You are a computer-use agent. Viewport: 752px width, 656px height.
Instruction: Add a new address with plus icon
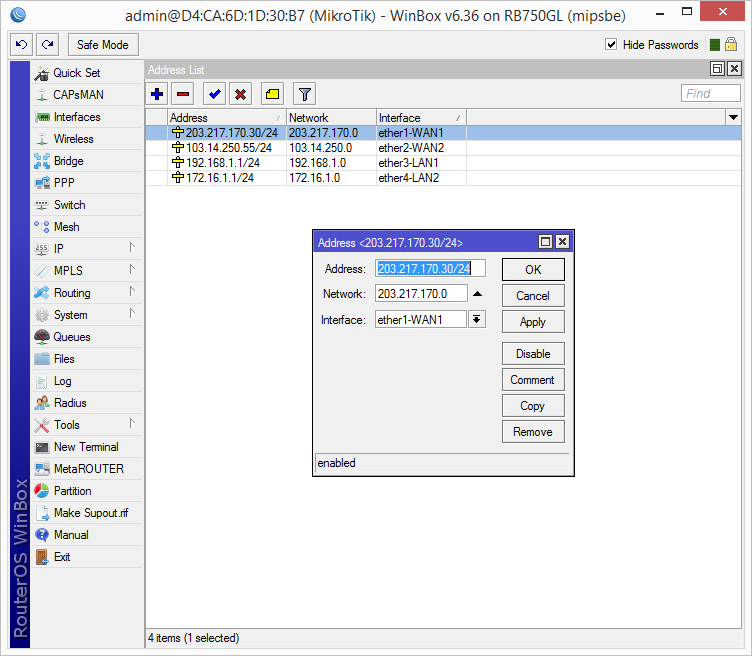click(157, 94)
